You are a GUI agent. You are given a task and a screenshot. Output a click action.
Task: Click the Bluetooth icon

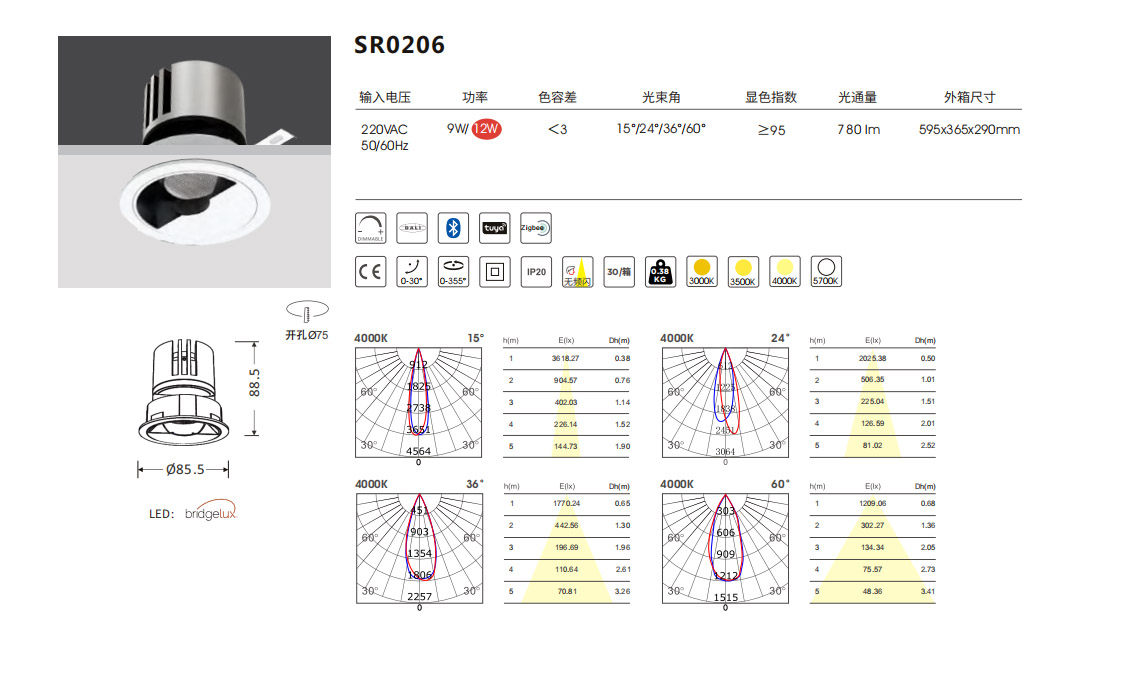click(x=453, y=228)
